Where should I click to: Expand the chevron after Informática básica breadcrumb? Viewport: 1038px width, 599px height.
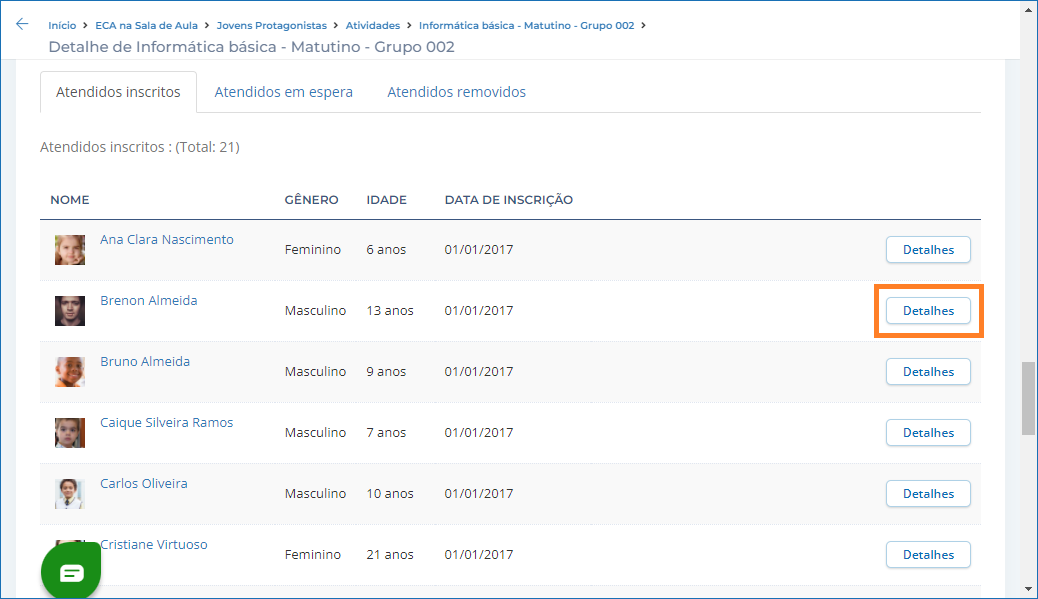pos(646,26)
